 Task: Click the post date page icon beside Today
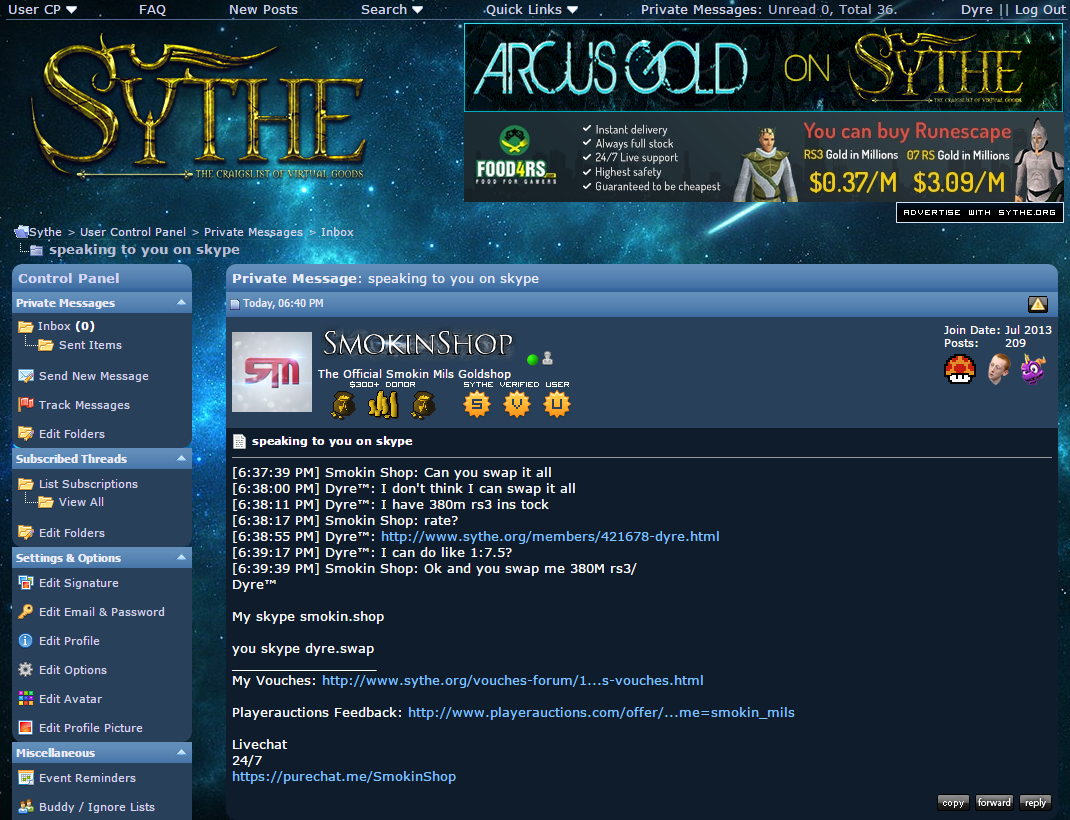235,304
